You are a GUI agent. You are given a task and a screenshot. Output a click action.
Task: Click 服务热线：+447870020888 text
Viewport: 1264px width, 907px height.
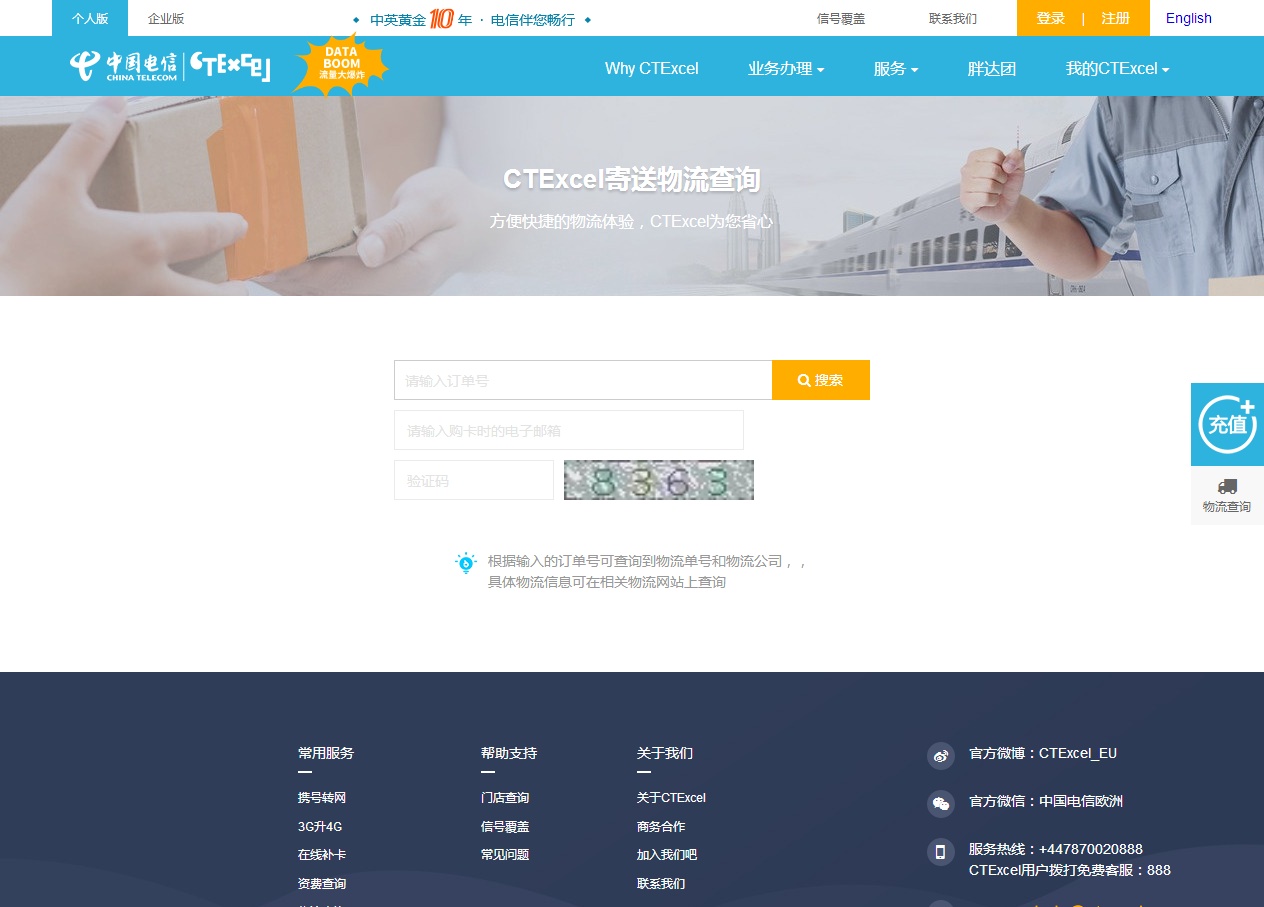tap(1056, 849)
